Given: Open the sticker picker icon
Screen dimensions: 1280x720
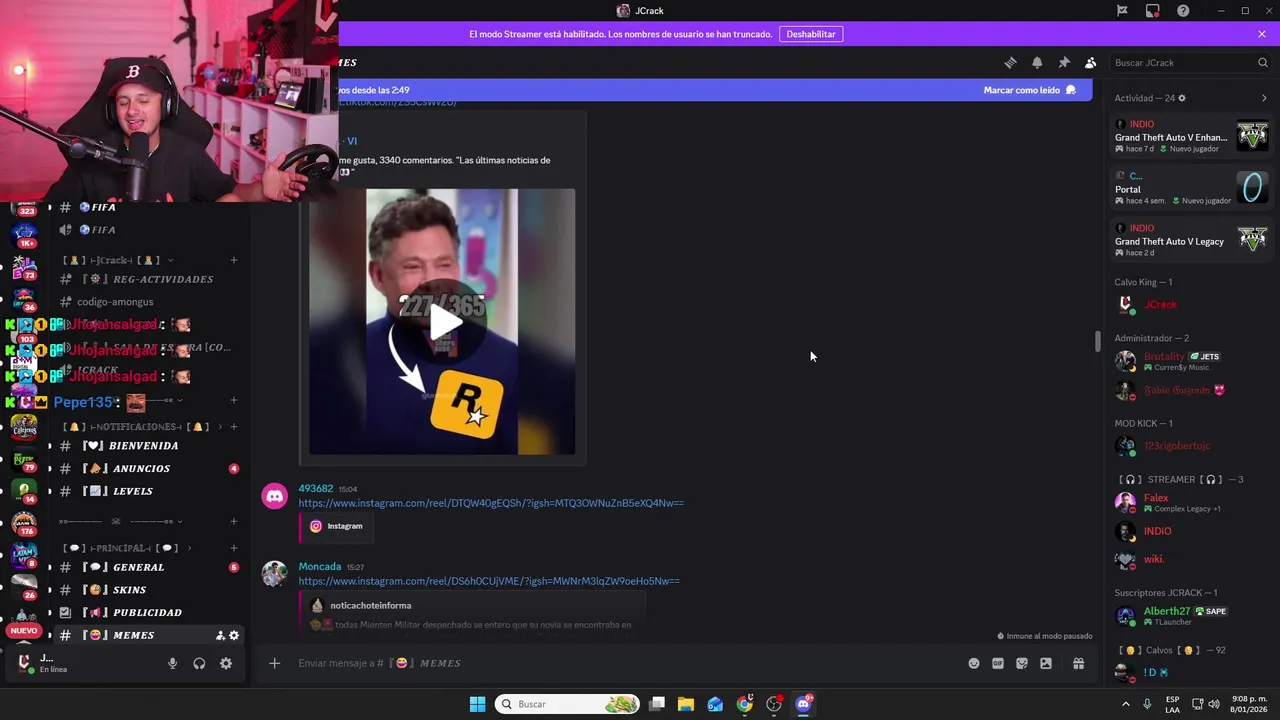Looking at the screenshot, I should [x=1022, y=663].
